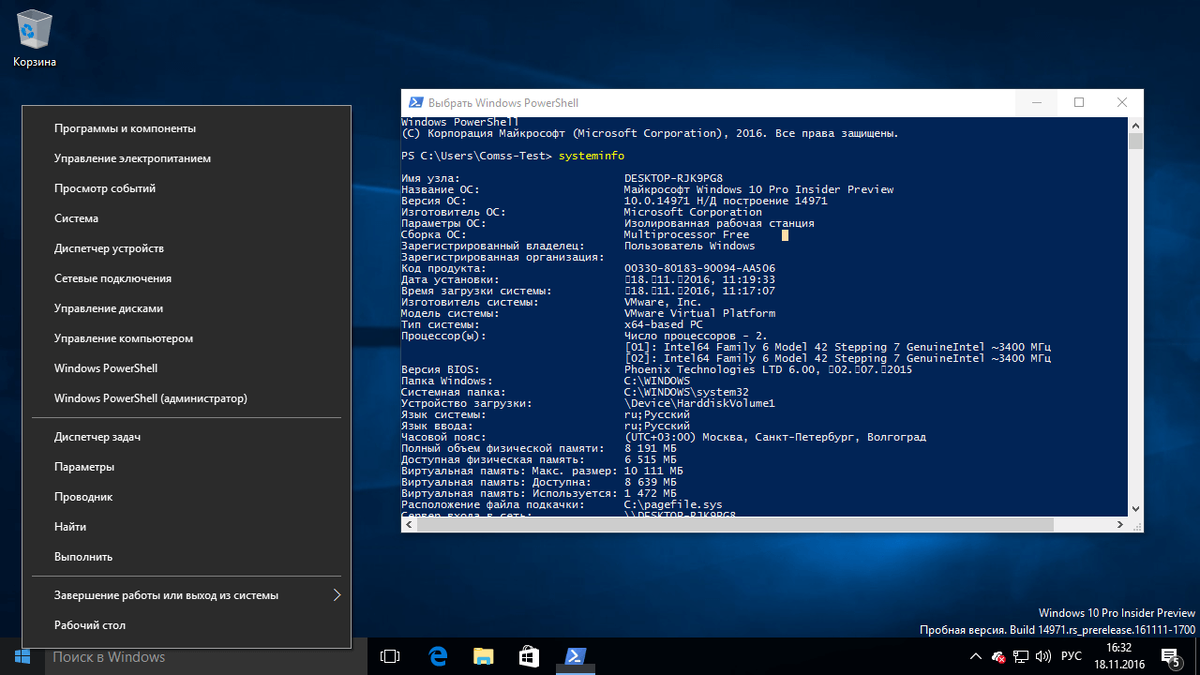Screen dimensions: 1200x675
Task: Close the PowerShell window
Action: click(x=1123, y=103)
